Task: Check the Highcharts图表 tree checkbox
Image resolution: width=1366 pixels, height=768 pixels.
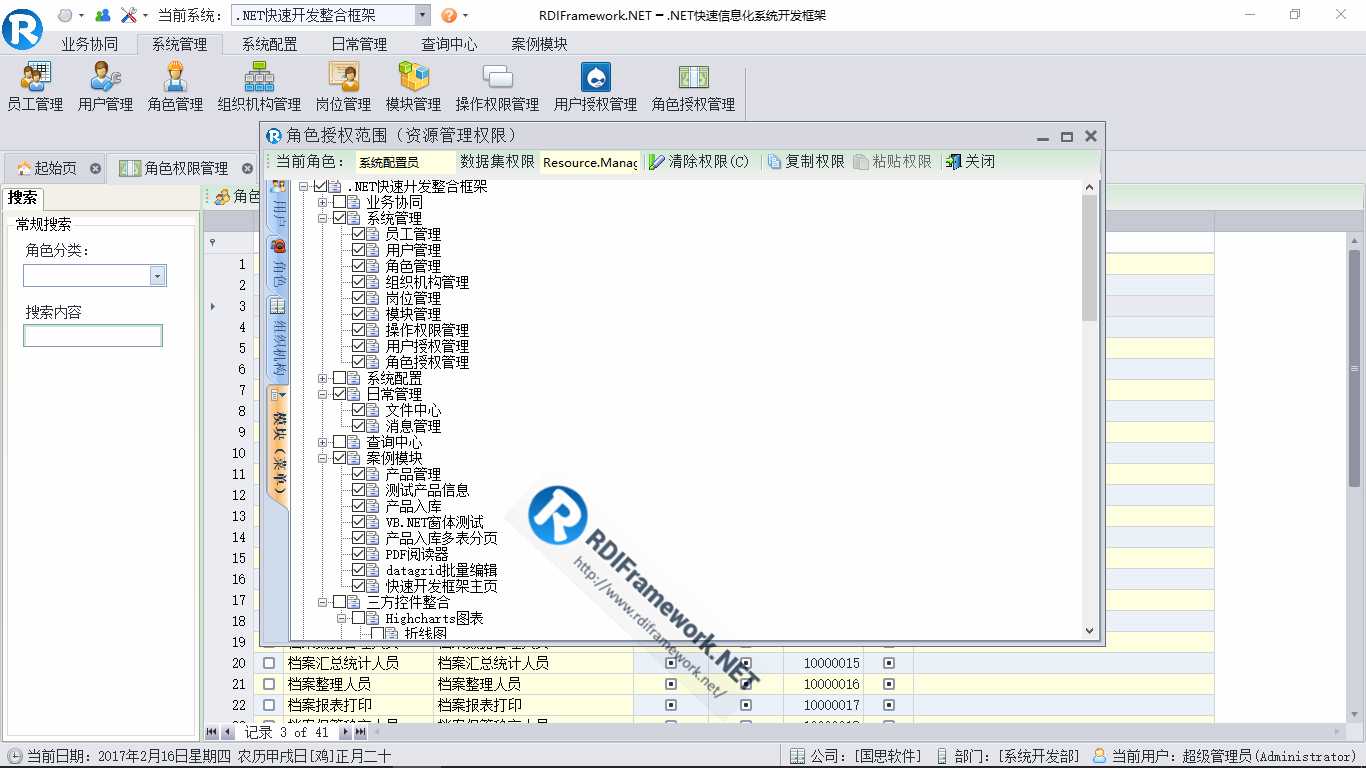Action: click(358, 619)
